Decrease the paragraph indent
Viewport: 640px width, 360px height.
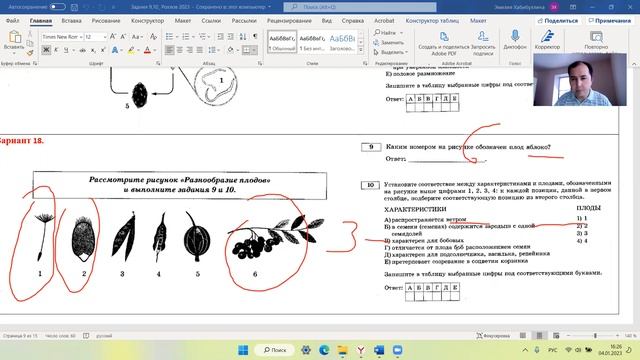coord(220,37)
